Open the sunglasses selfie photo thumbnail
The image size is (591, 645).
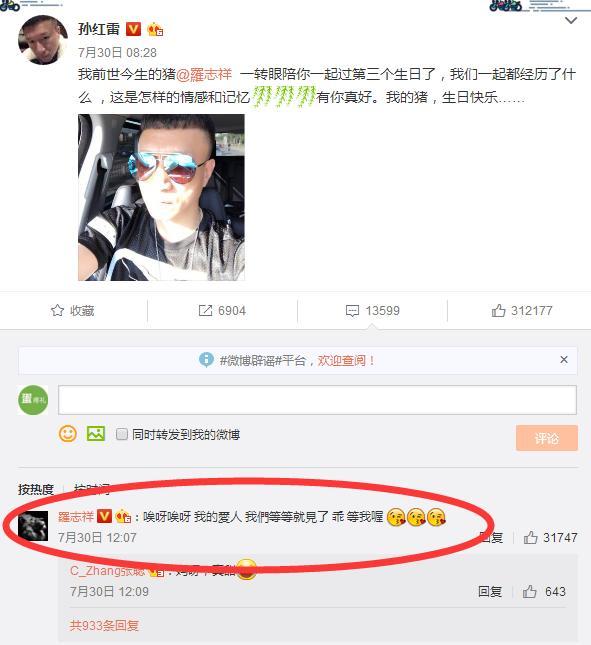point(161,197)
